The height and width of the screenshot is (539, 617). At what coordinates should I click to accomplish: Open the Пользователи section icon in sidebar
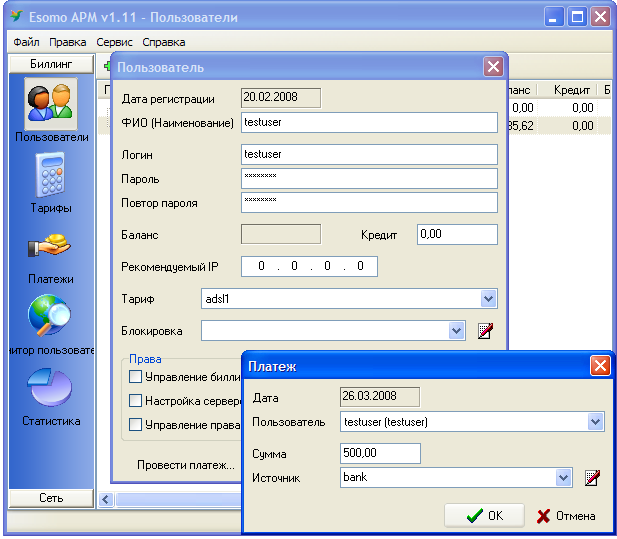click(51, 104)
